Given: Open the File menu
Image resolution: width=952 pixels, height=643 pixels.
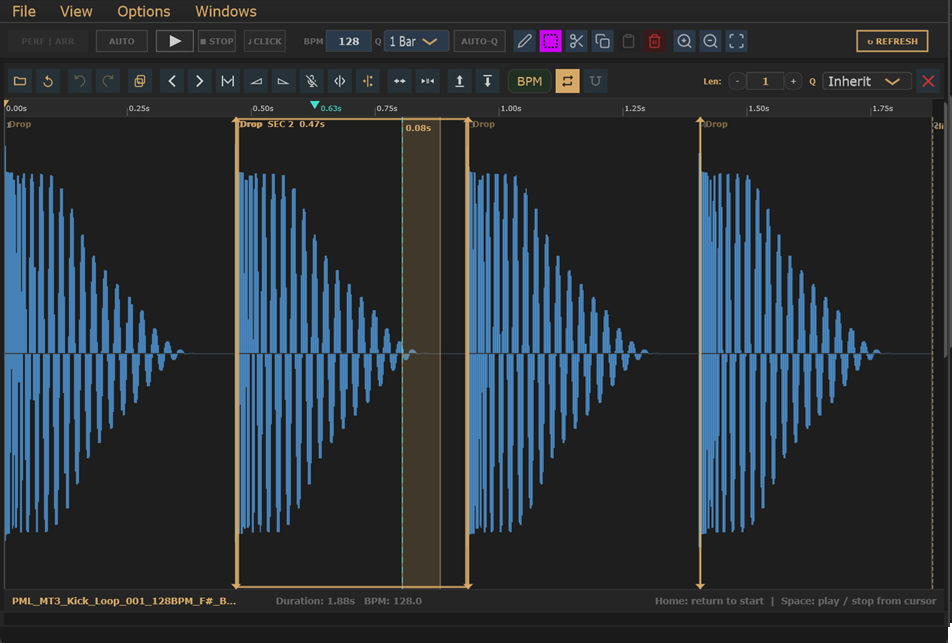Looking at the screenshot, I should coord(24,11).
